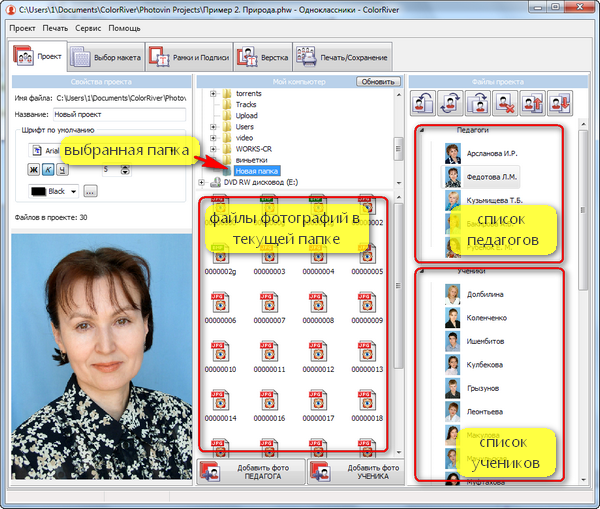Expand the DVD RW дисковод (E:) node

click(x=201, y=183)
